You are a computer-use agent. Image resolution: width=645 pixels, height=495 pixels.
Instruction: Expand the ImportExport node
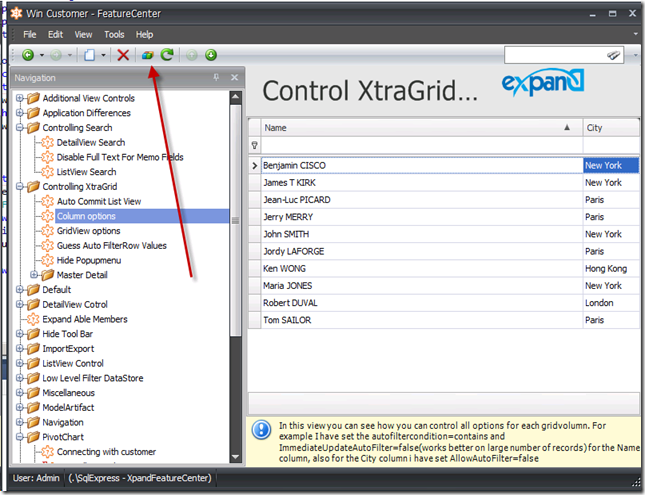tap(19, 349)
